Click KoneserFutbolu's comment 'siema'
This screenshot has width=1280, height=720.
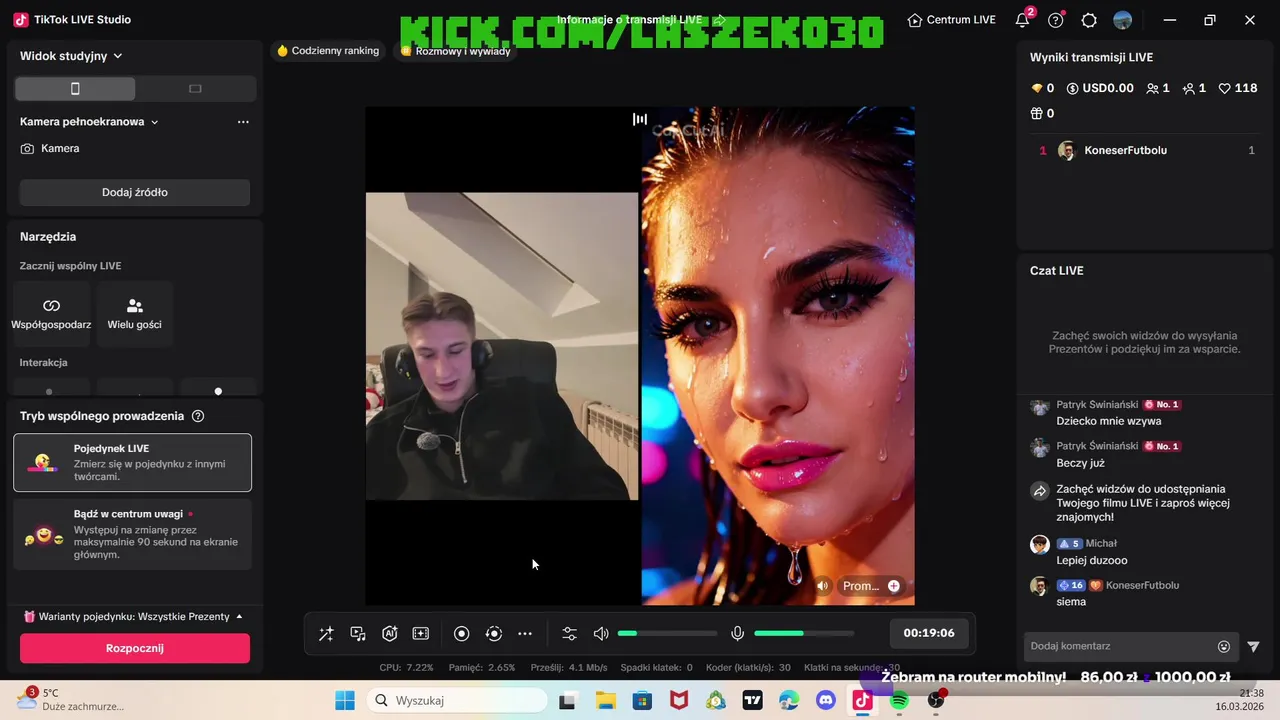point(1071,602)
